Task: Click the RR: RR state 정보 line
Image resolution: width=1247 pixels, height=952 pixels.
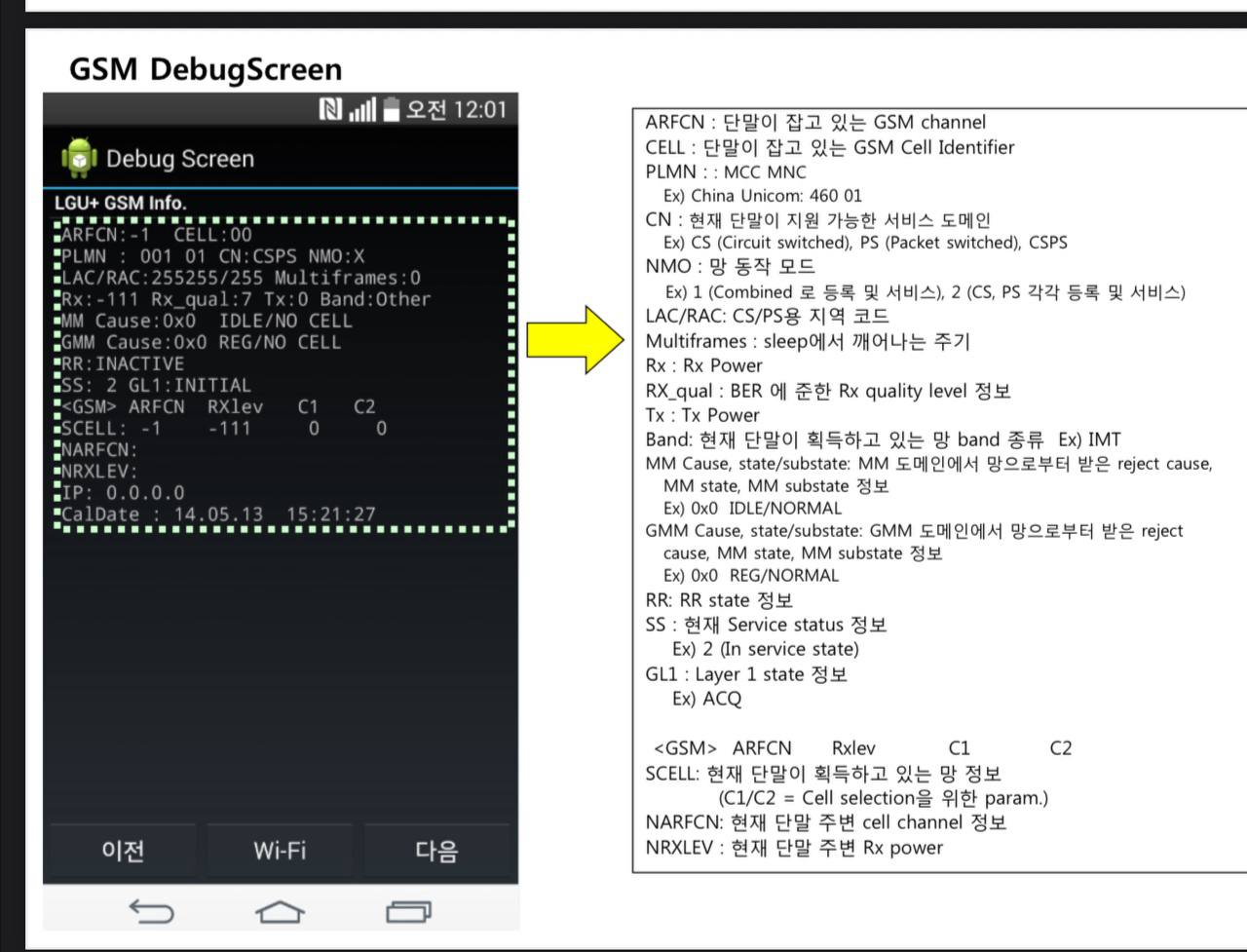Action: point(719,600)
